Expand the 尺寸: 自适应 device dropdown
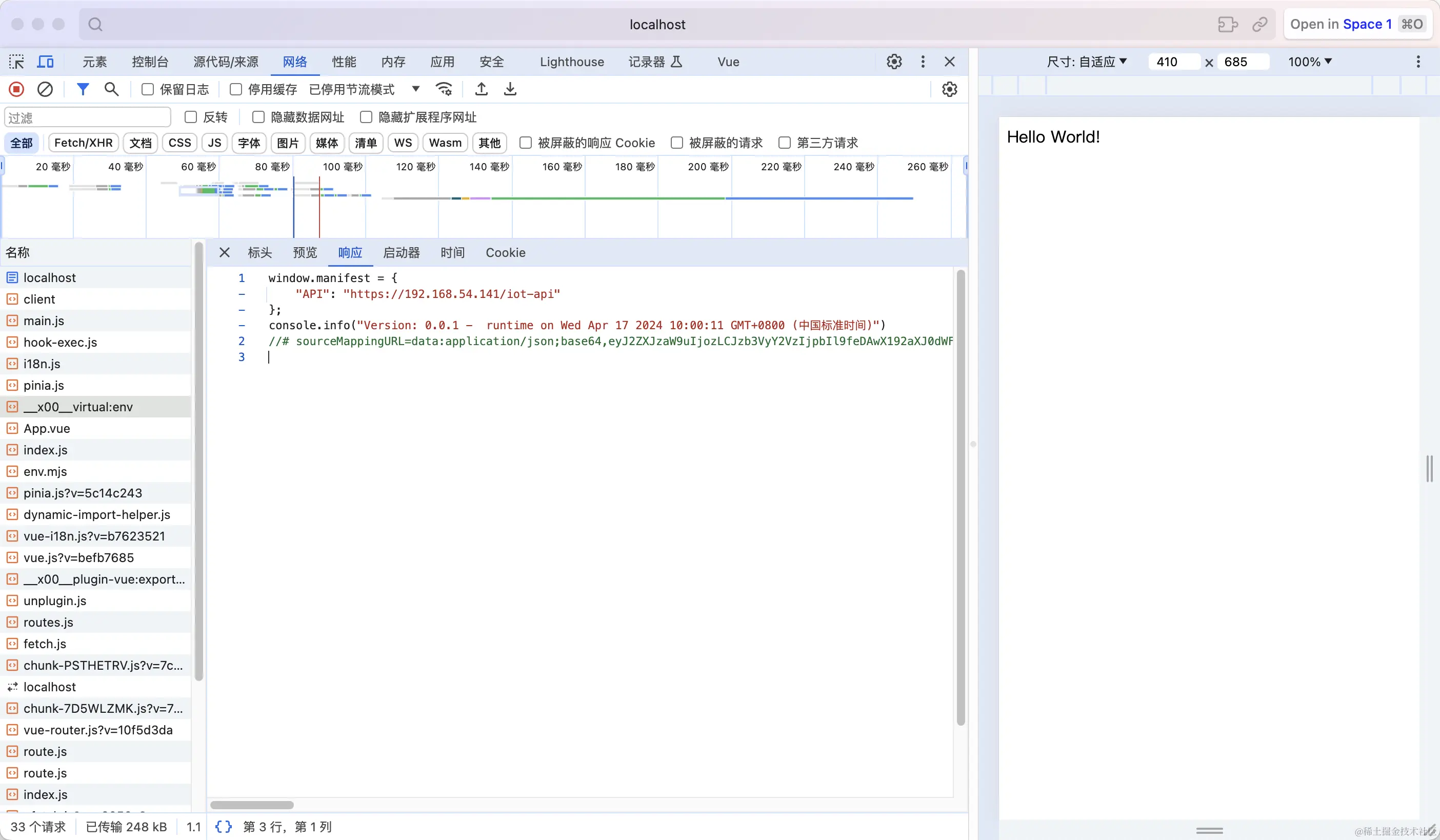 point(1086,62)
